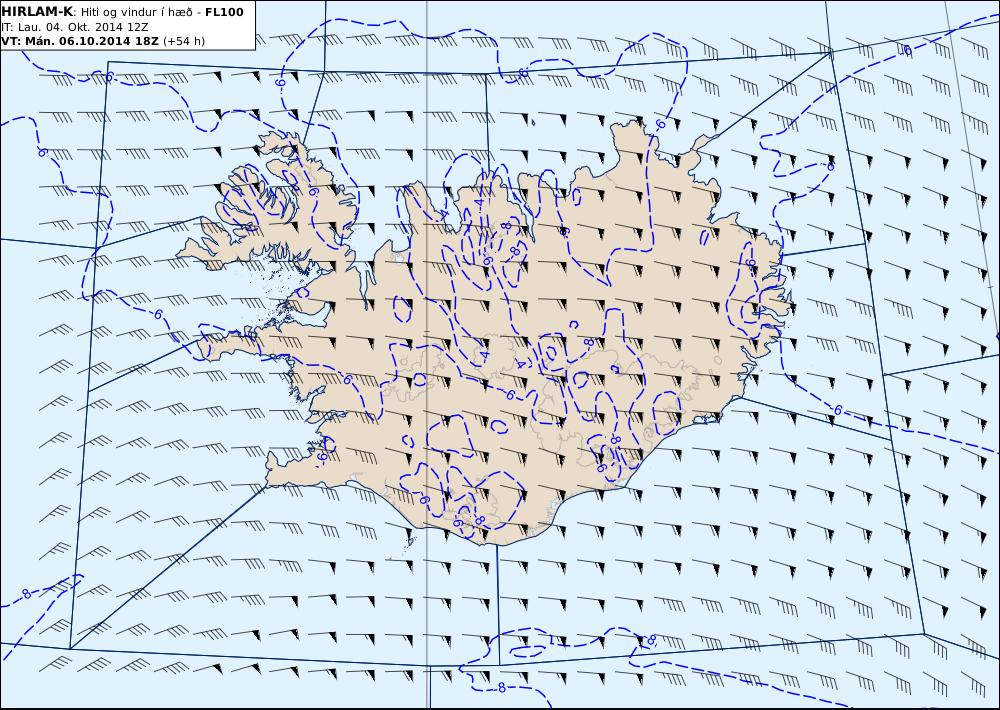Click the '(+54 h)' forecast offset text
The height and width of the screenshot is (710, 1000).
coord(184,41)
